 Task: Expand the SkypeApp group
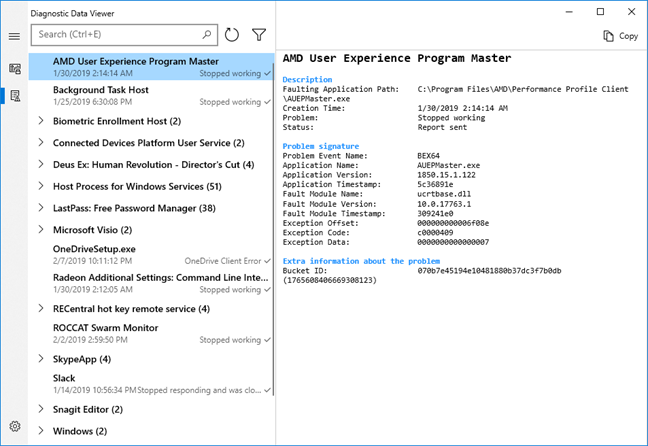[40, 358]
